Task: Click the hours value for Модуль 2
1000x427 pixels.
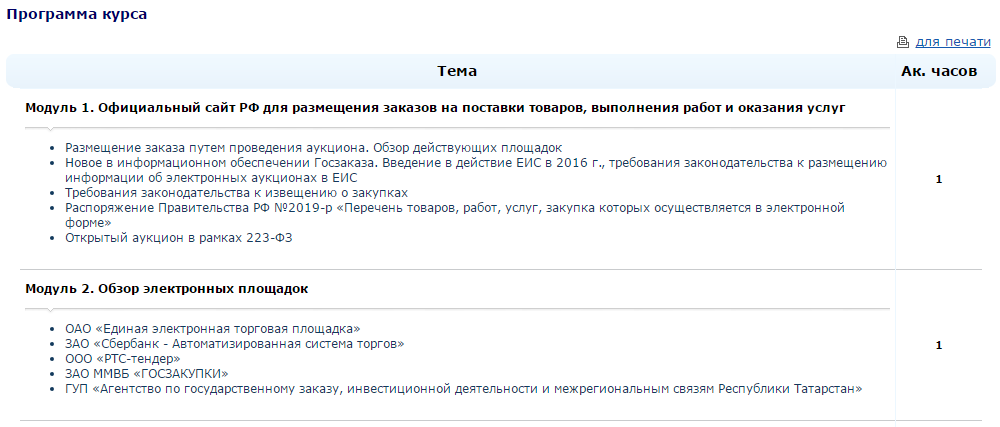Action: click(939, 345)
